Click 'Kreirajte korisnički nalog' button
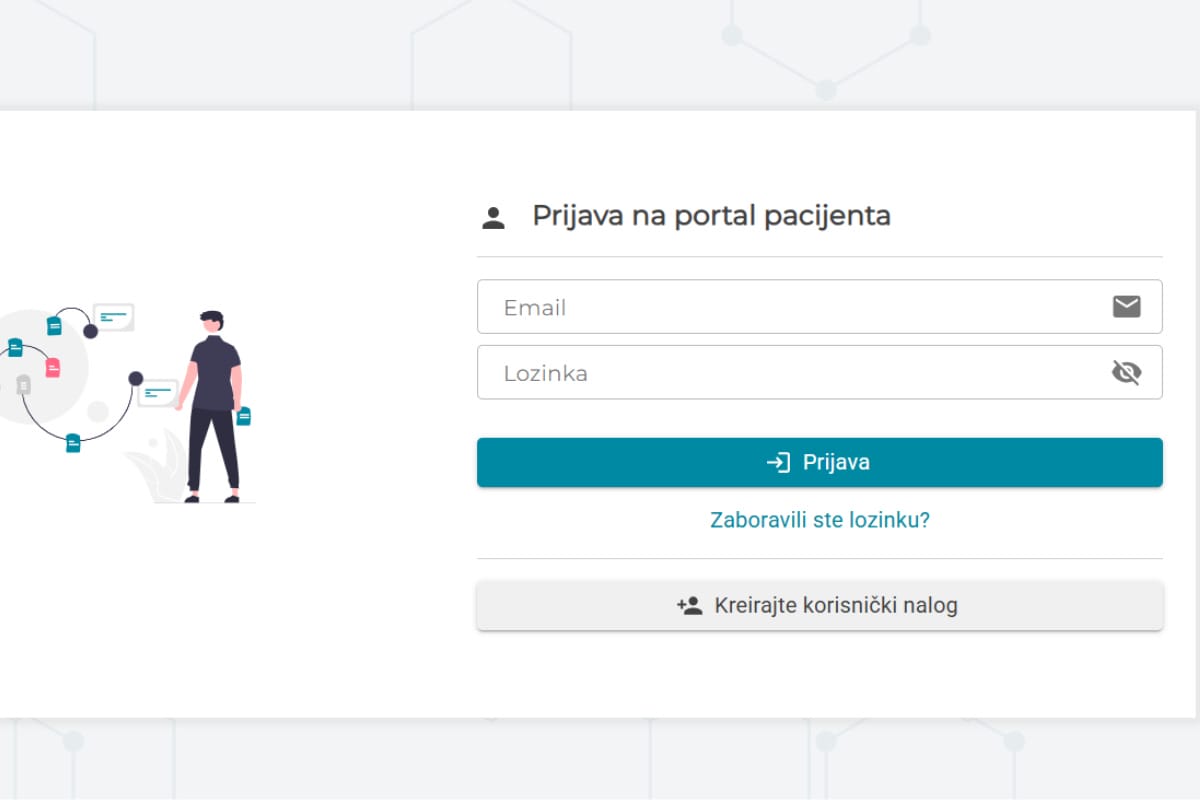 (819, 605)
